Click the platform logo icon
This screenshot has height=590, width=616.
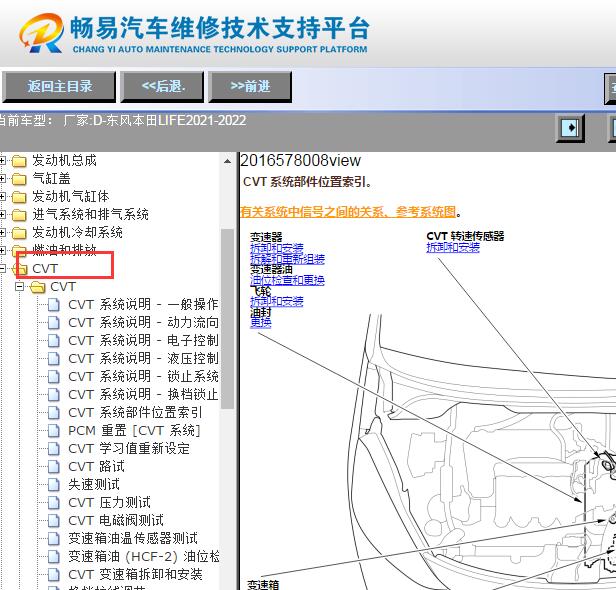pos(41,33)
